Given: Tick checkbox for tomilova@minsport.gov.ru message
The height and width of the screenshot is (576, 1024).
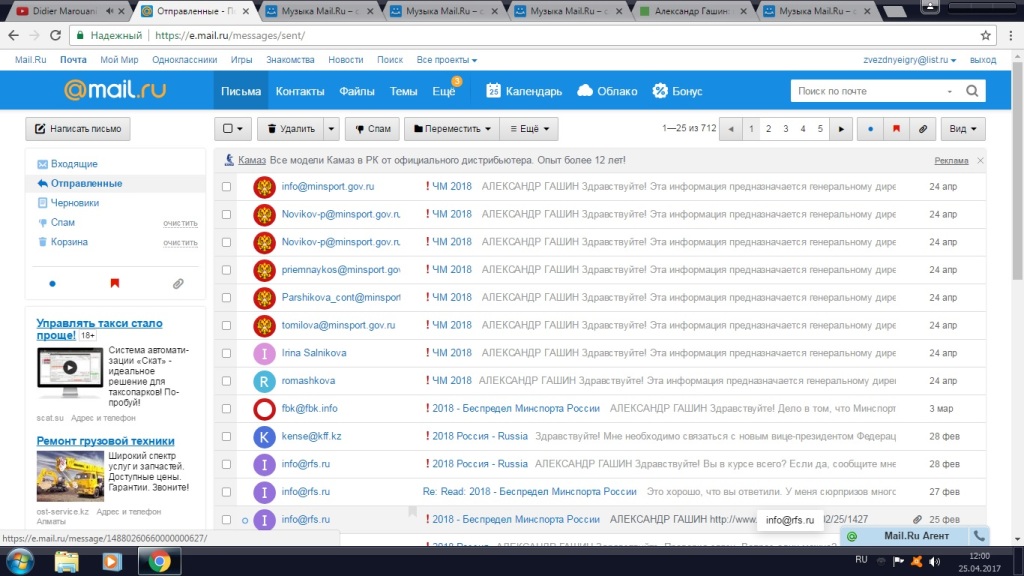Looking at the screenshot, I should pos(226,325).
